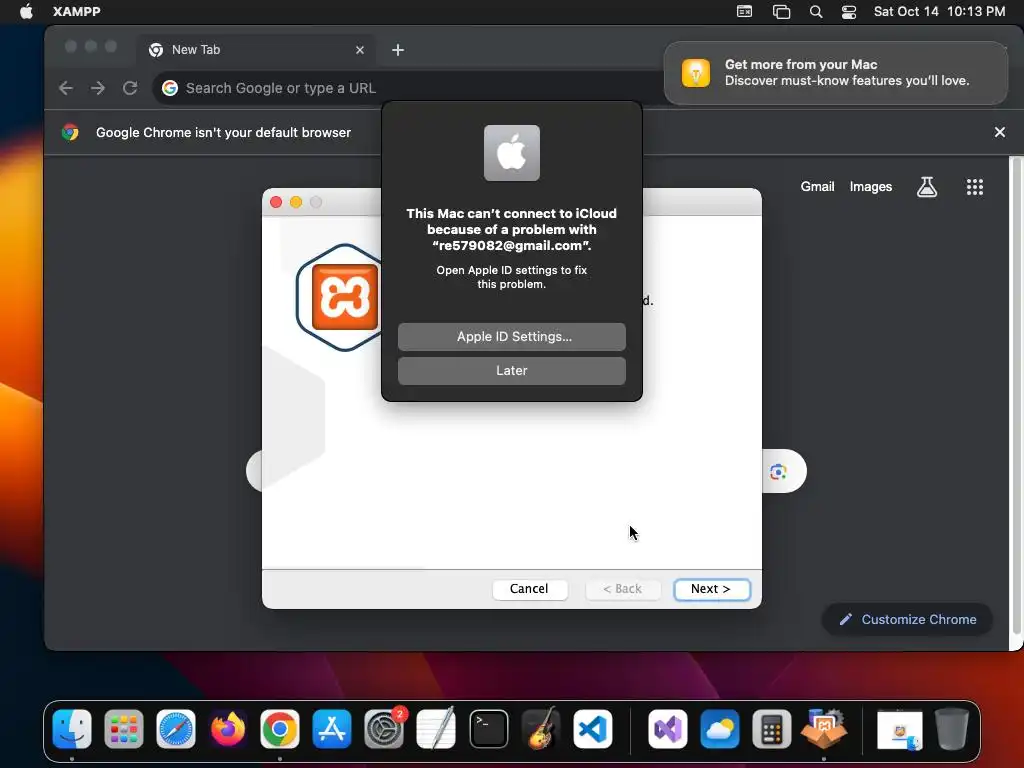
Task: Open the Trash in Dock
Action: pyautogui.click(x=952, y=729)
